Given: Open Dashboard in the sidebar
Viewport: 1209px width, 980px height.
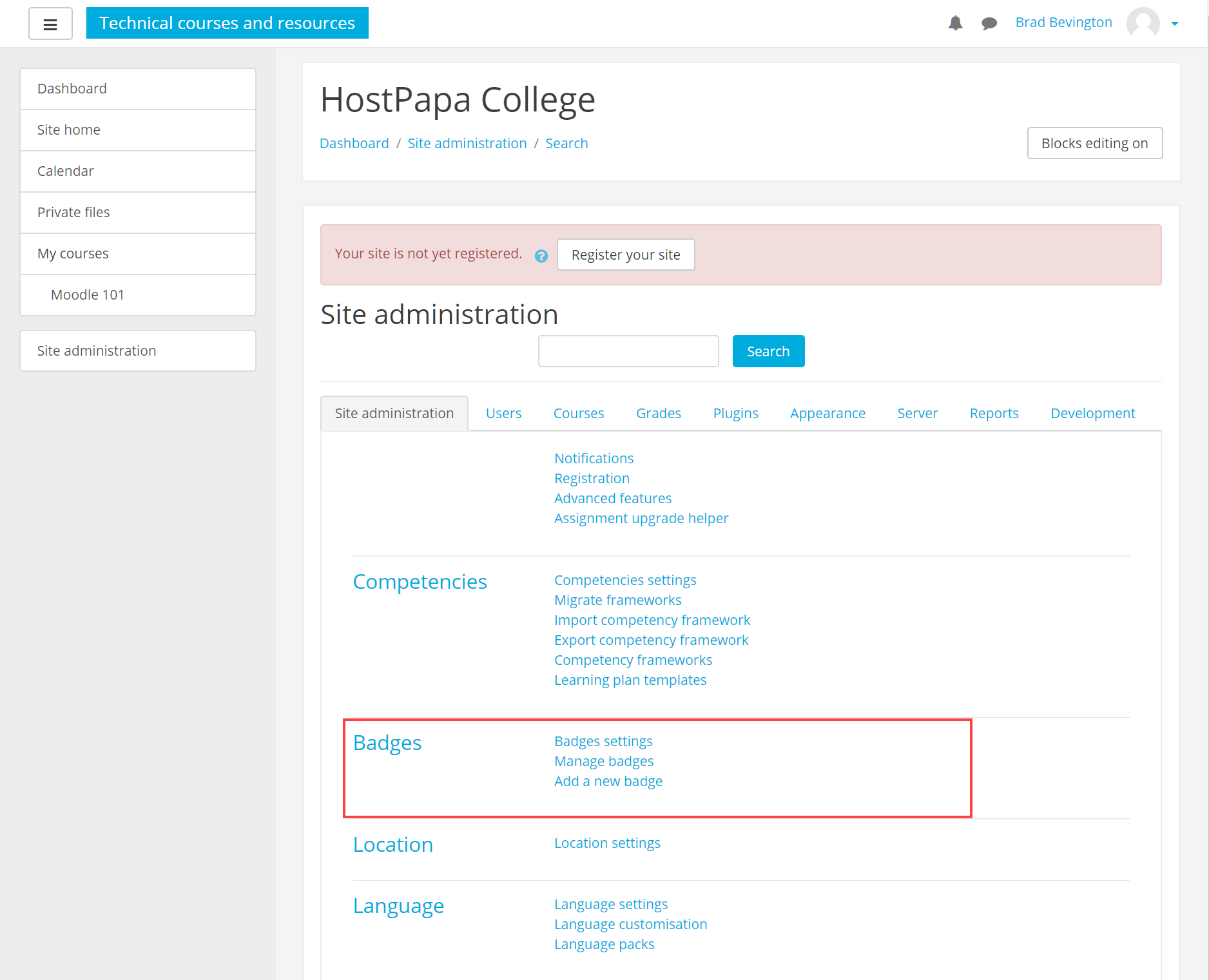Looking at the screenshot, I should pos(138,89).
